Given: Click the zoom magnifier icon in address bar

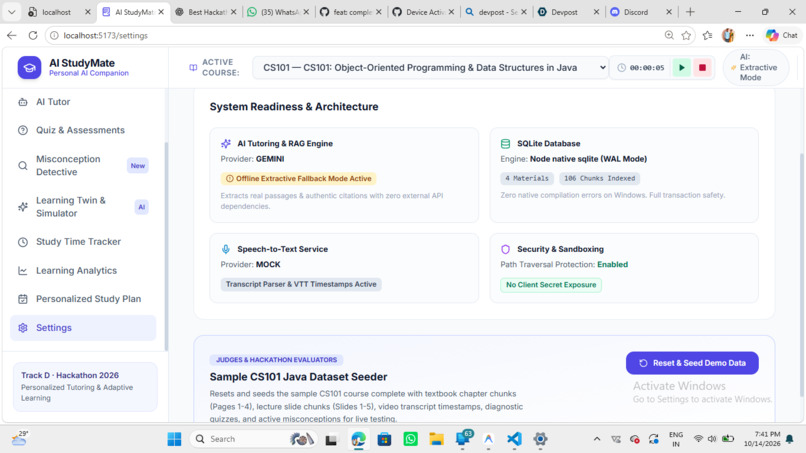Looking at the screenshot, I should [x=669, y=35].
